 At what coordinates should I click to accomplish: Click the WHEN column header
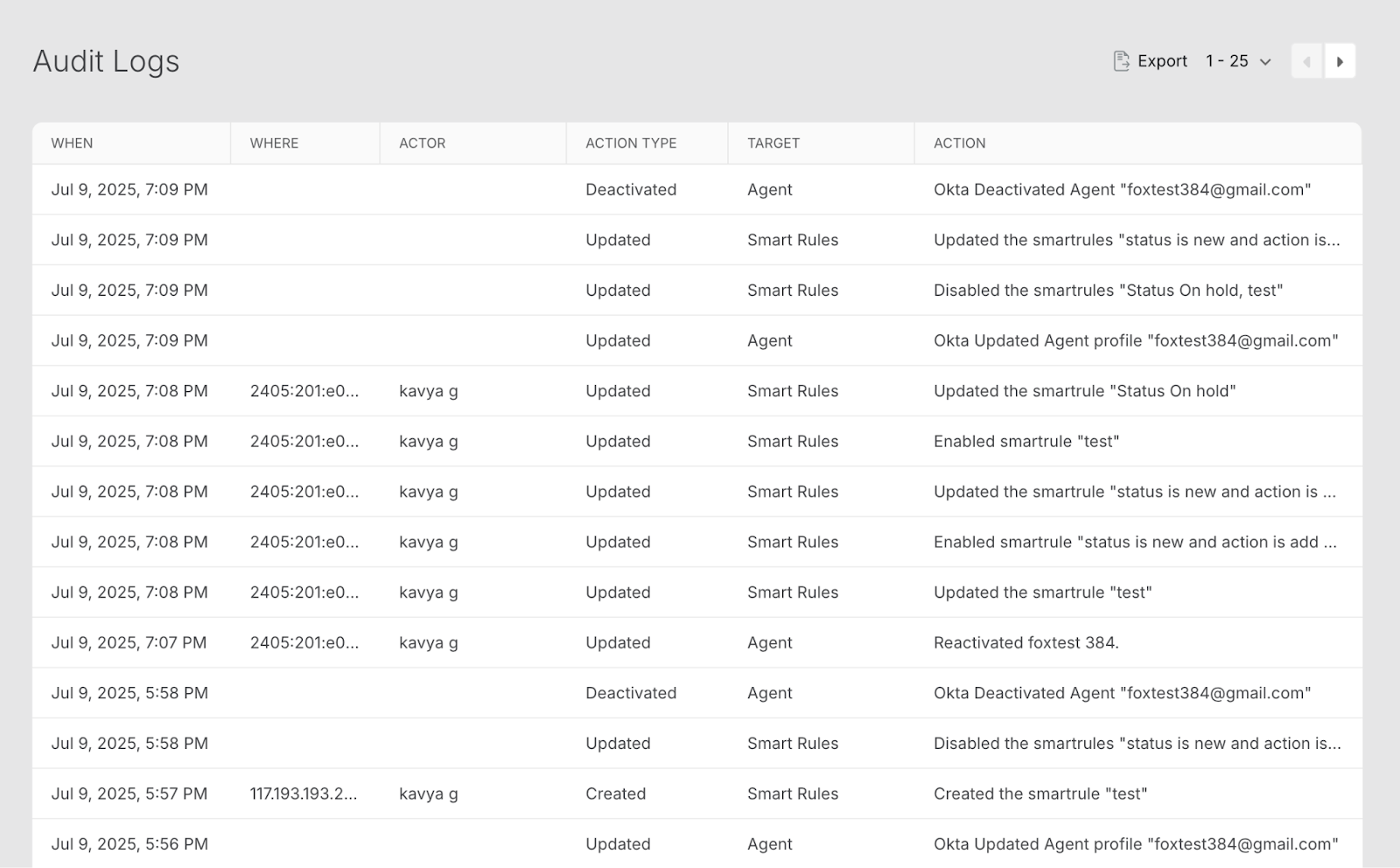coord(72,143)
